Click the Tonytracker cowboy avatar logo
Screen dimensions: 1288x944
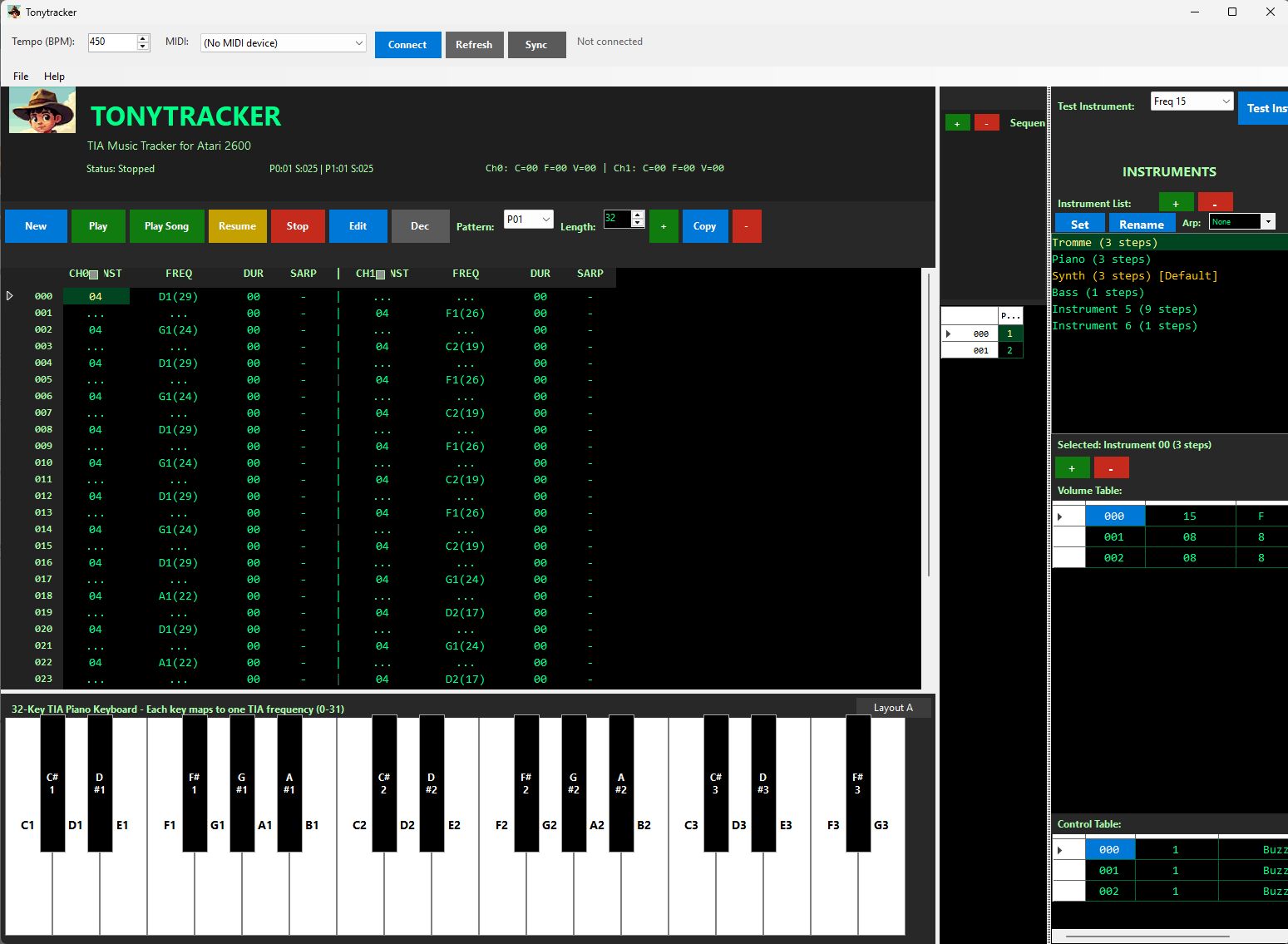(42, 111)
